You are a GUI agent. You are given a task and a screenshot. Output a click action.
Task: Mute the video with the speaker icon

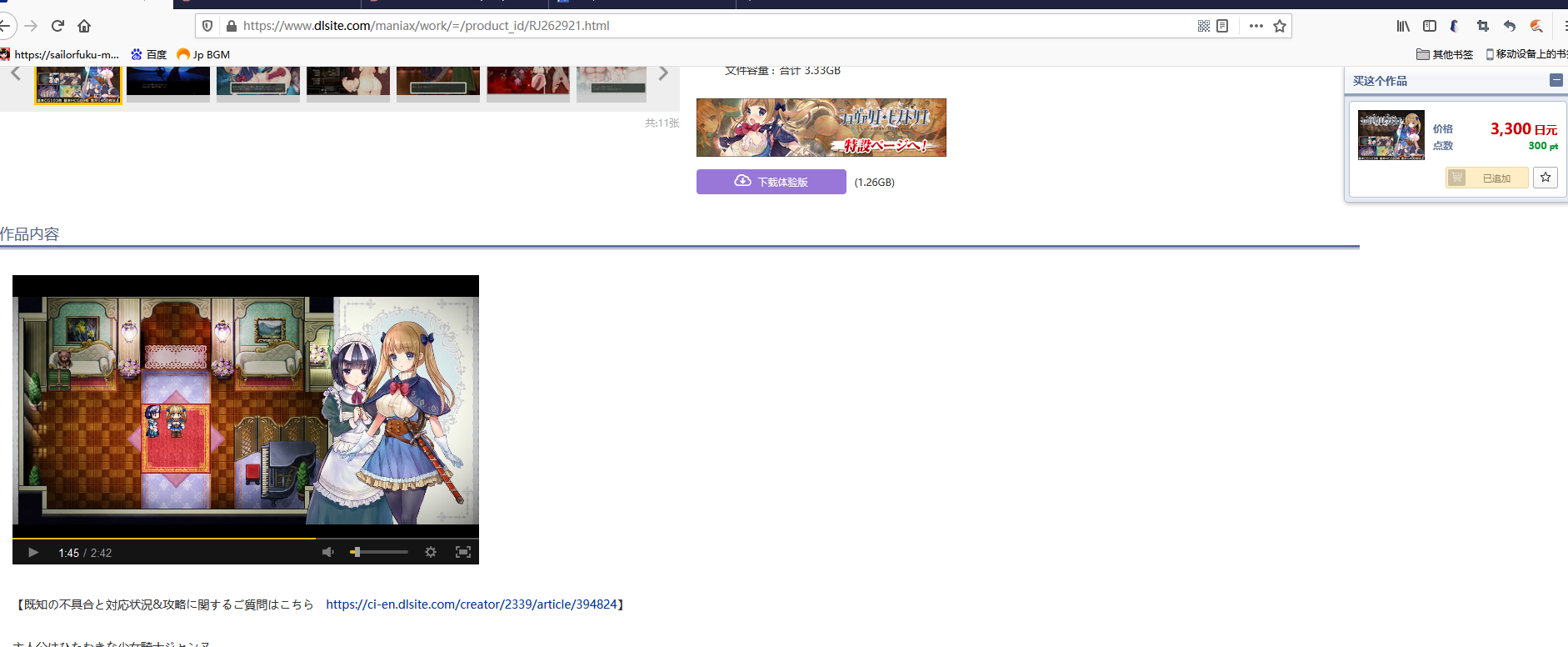pyautogui.click(x=328, y=552)
